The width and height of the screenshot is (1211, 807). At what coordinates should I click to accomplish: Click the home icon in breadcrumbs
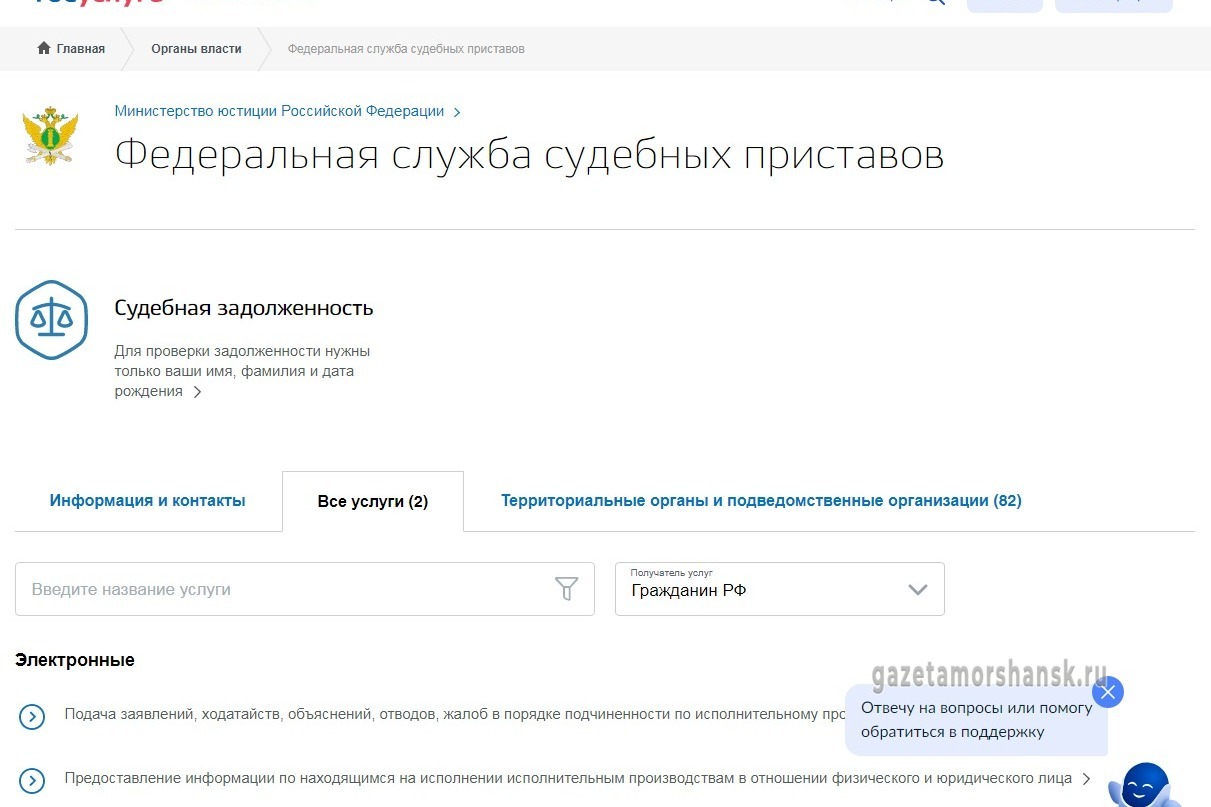(43, 48)
